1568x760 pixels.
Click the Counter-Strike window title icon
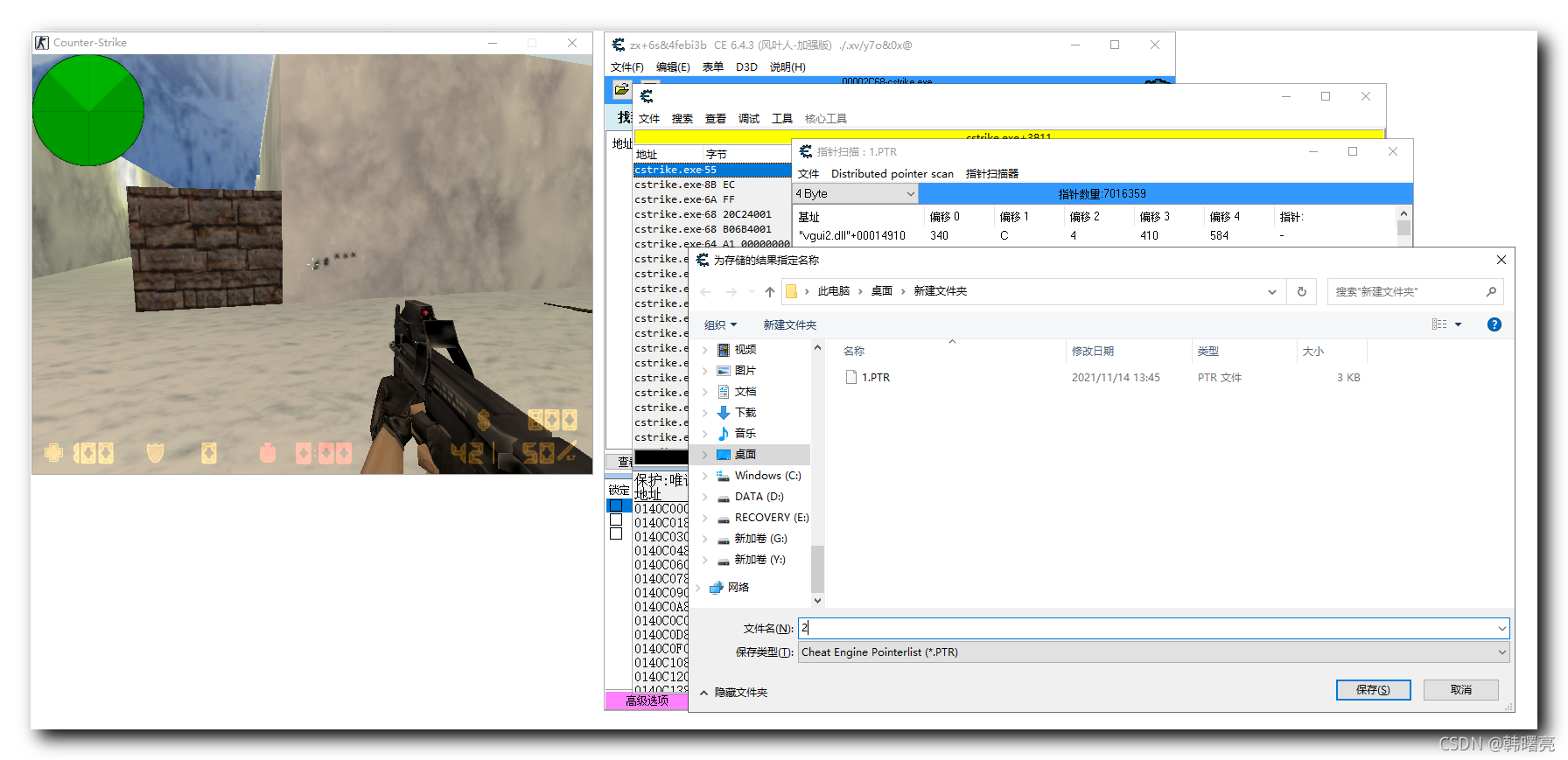pos(41,43)
